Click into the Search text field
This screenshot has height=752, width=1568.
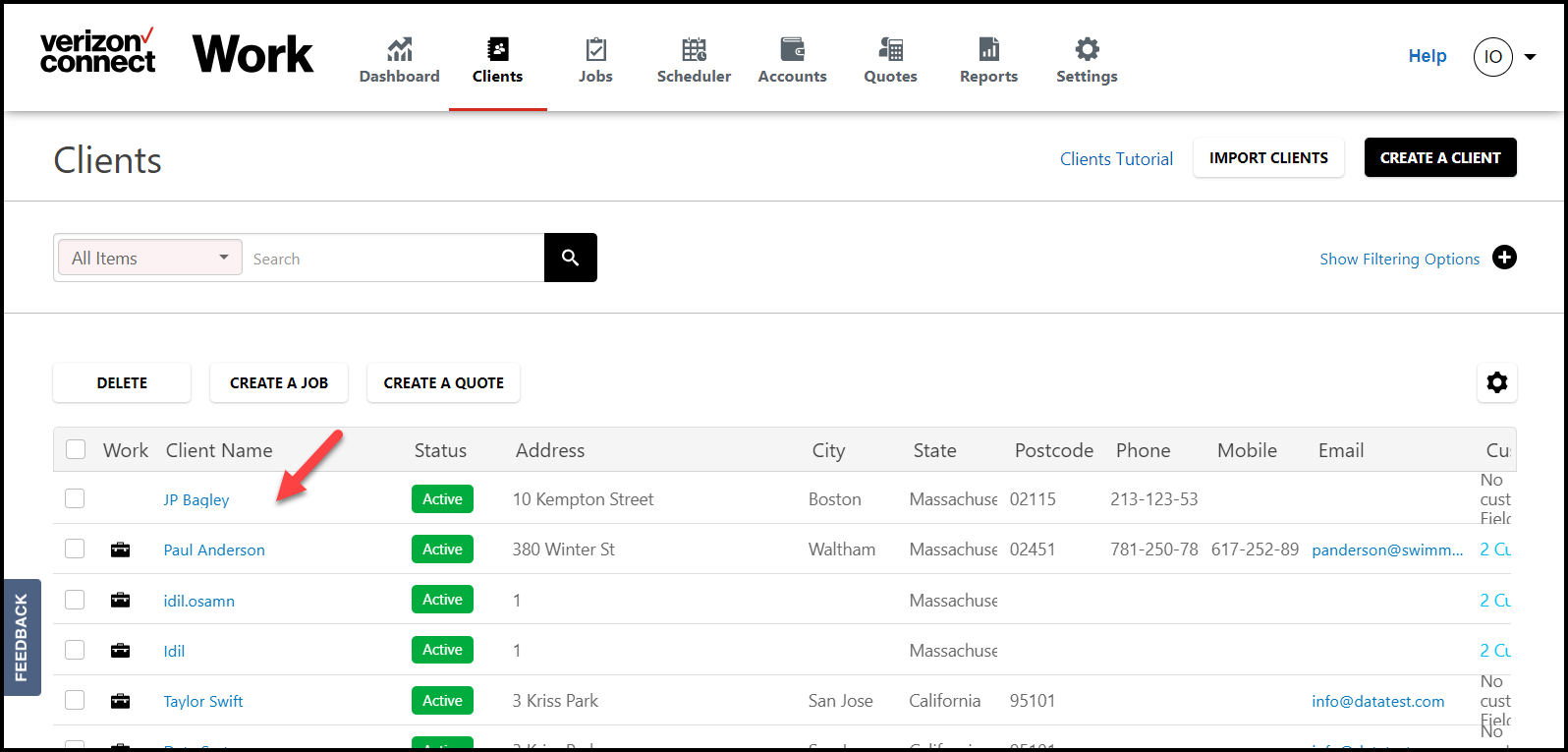(394, 259)
